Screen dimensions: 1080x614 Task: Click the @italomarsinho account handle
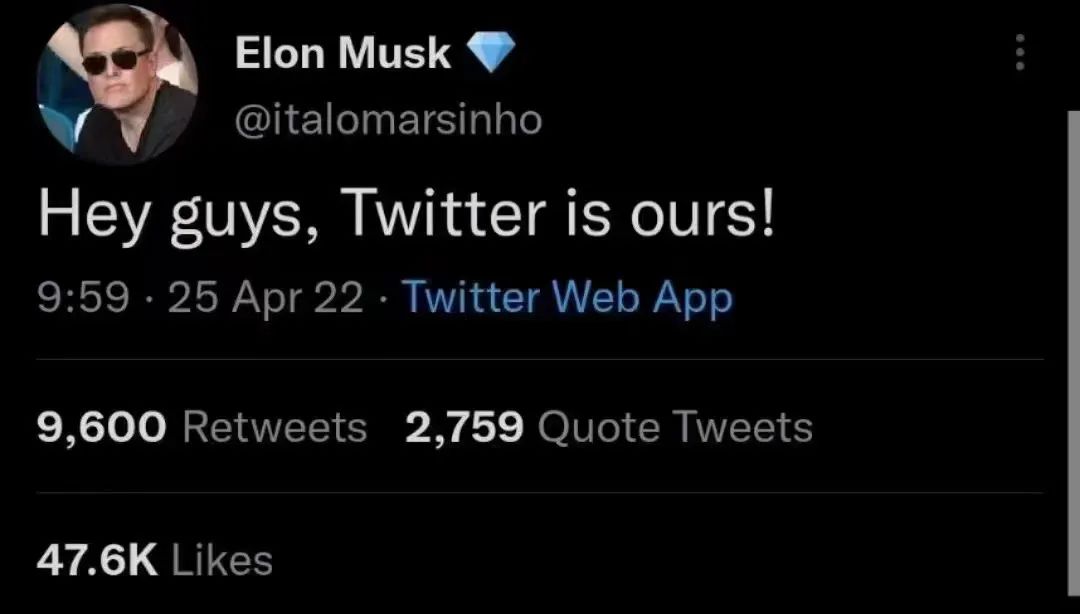point(388,120)
